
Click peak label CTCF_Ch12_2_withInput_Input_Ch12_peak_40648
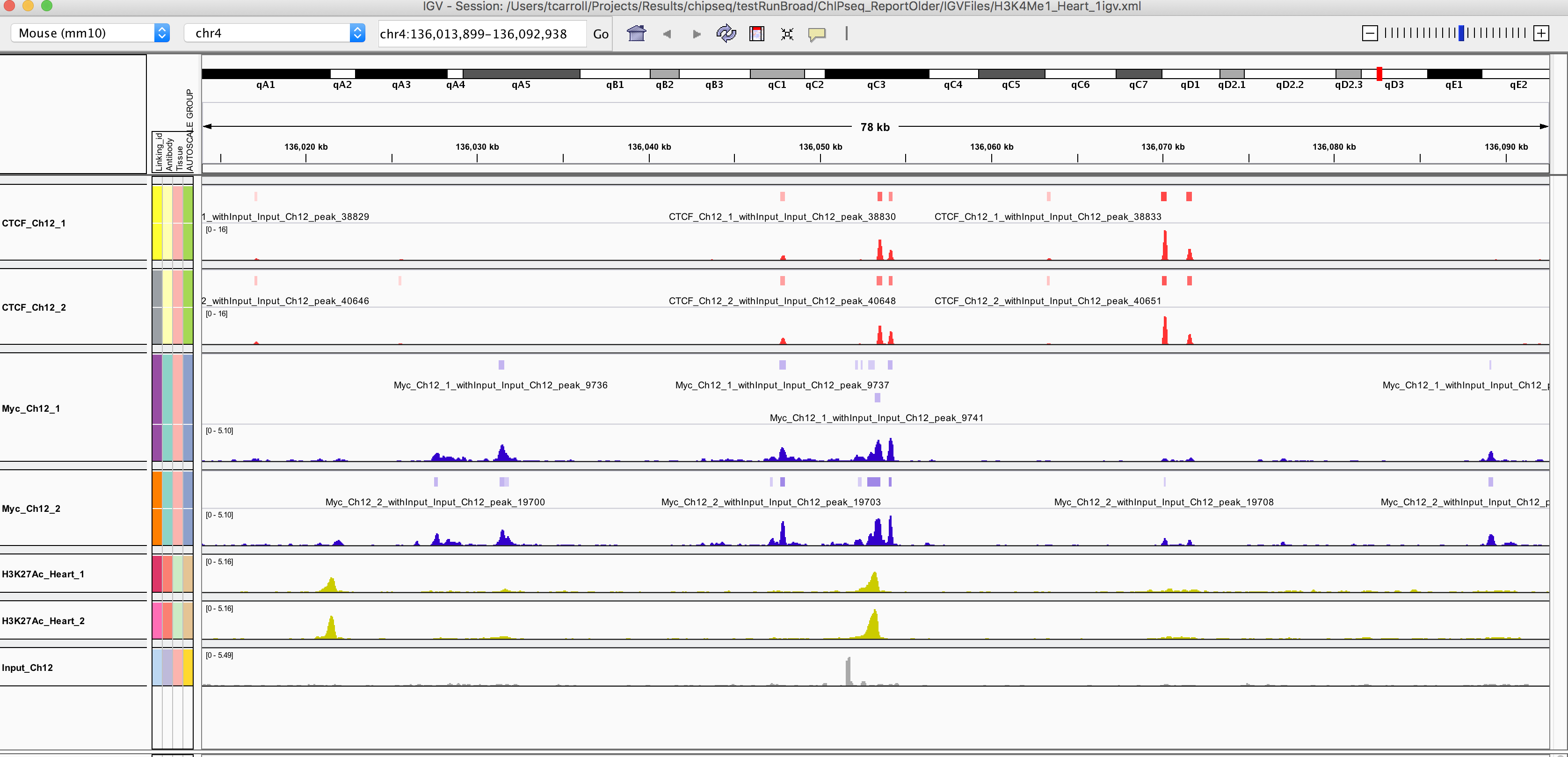point(782,301)
